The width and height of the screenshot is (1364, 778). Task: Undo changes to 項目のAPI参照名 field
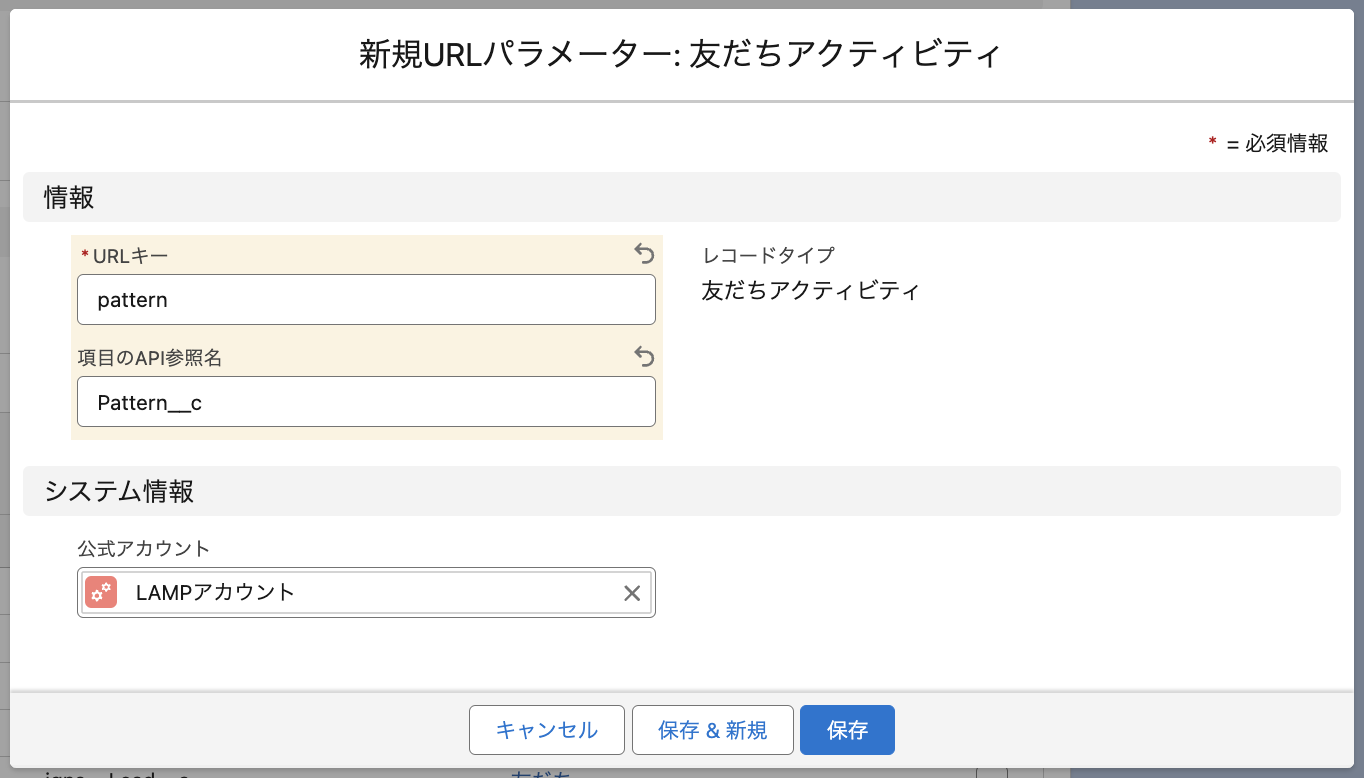click(644, 356)
